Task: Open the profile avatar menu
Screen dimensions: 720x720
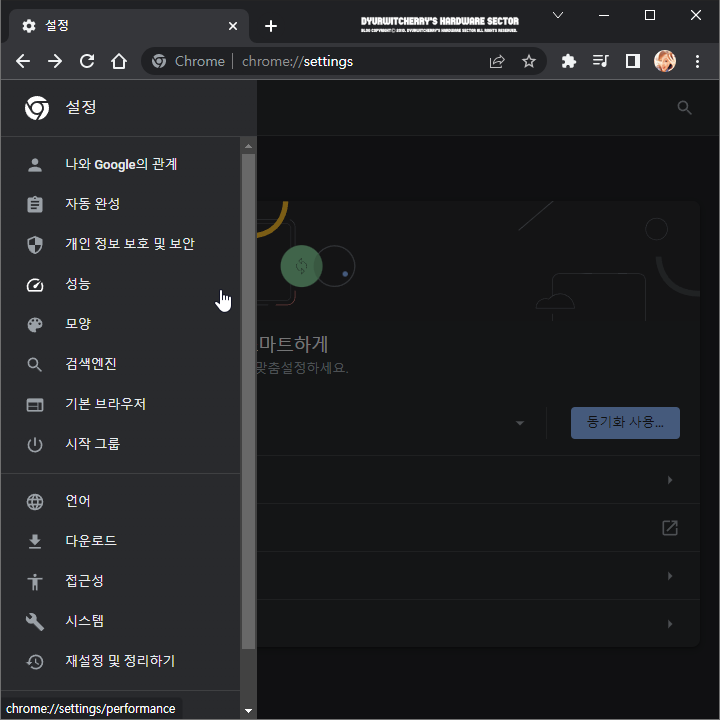Action: [665, 61]
